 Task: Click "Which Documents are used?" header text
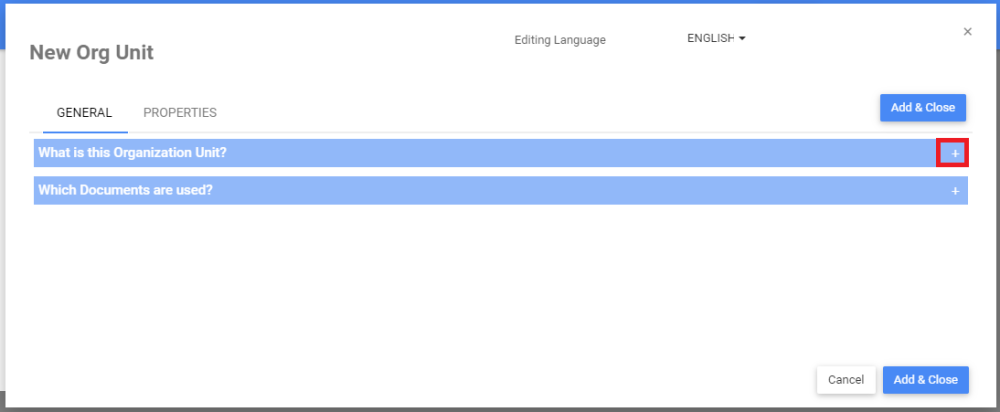coord(125,190)
